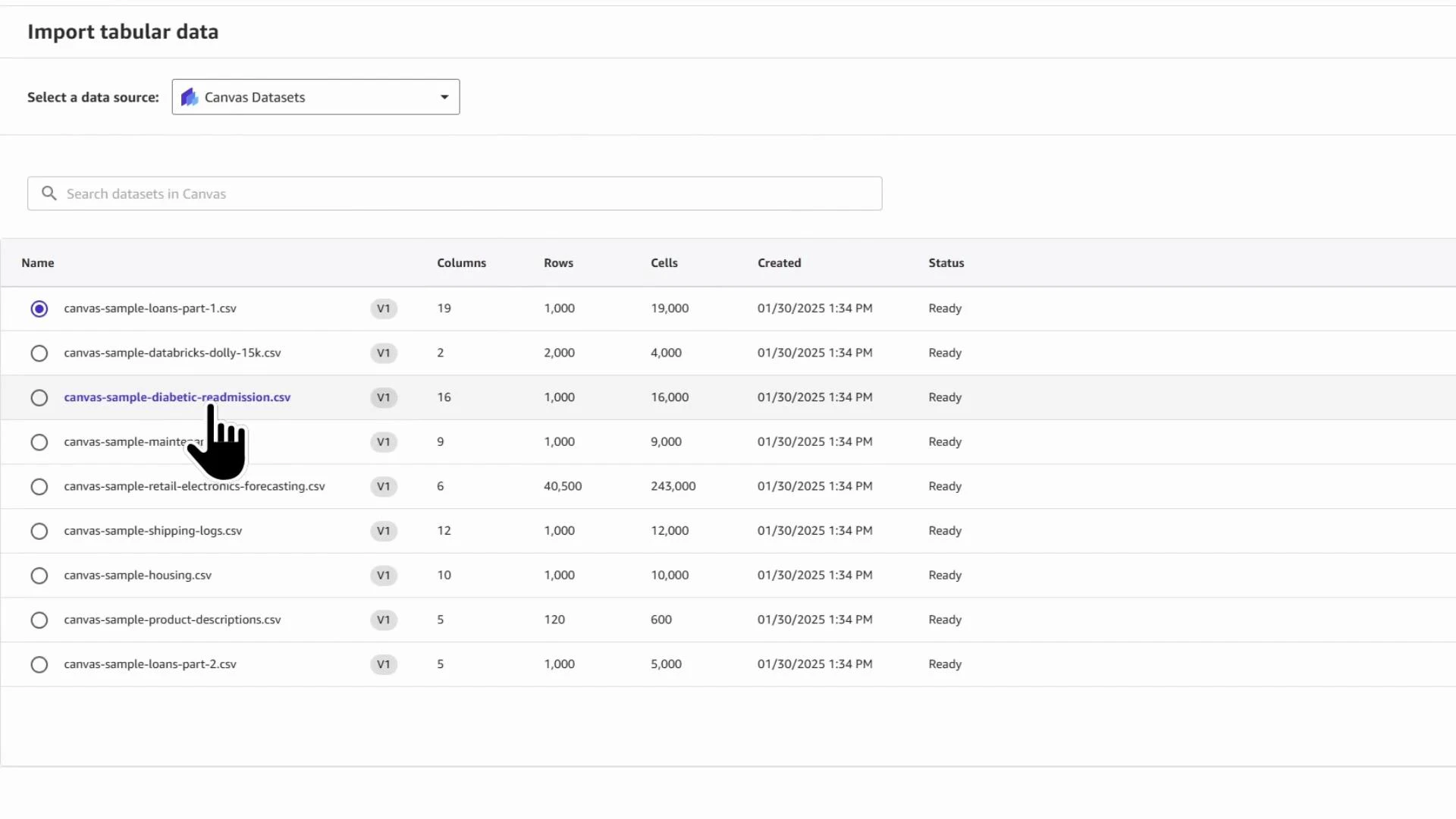Screen dimensions: 1456x819
Task: Click the V1 badge beside canvas-sample-shipping-logs.csv
Action: (384, 531)
